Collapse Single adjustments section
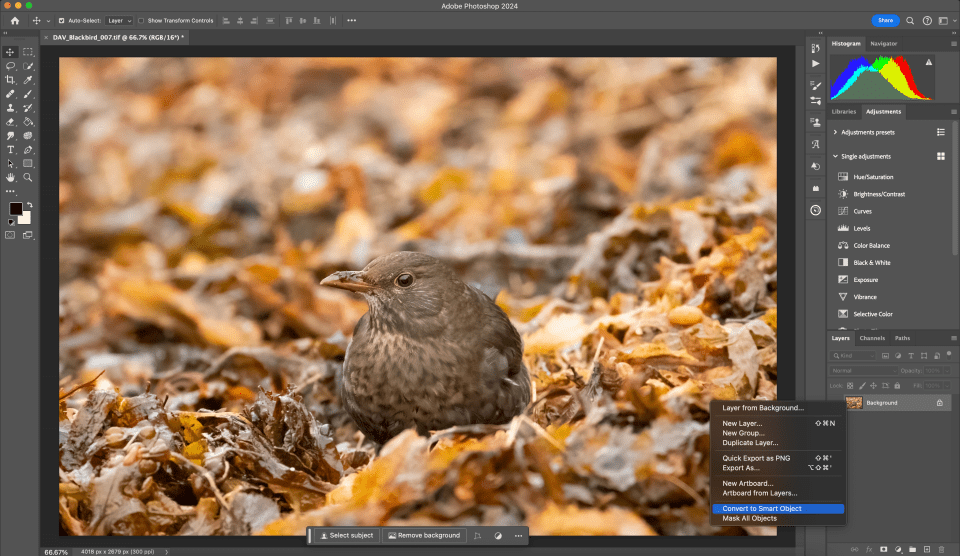The height and width of the screenshot is (556, 960). point(835,156)
